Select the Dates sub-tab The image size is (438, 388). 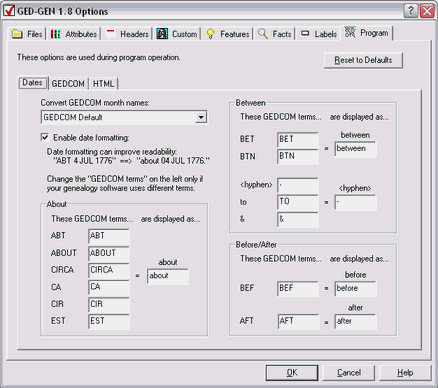[32, 83]
